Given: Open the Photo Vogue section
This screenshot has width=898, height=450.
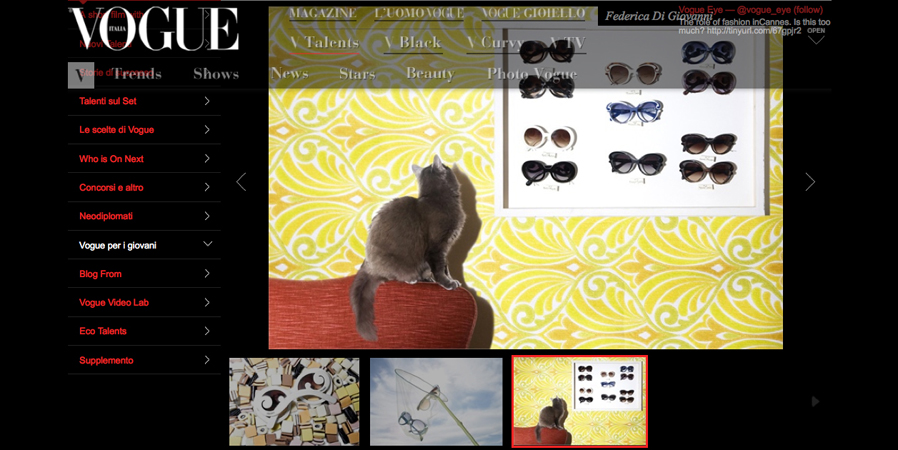Looking at the screenshot, I should point(532,74).
